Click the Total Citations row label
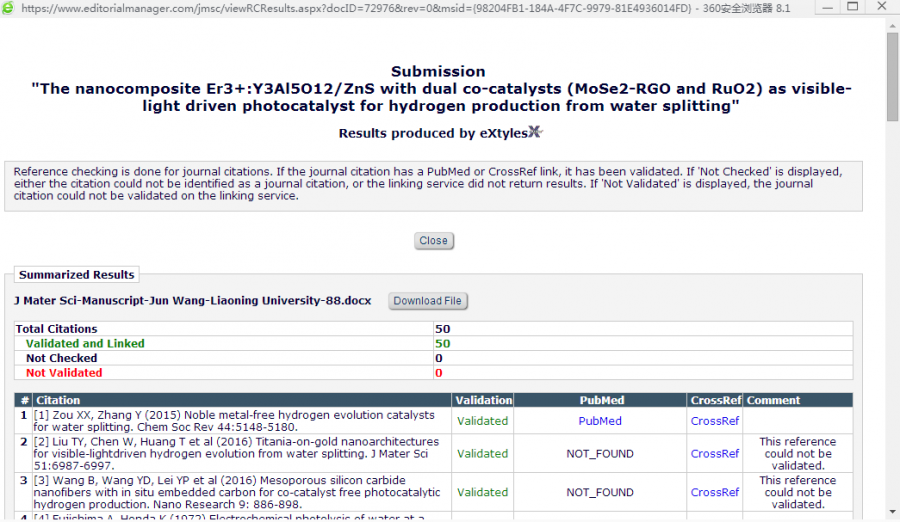 56,329
